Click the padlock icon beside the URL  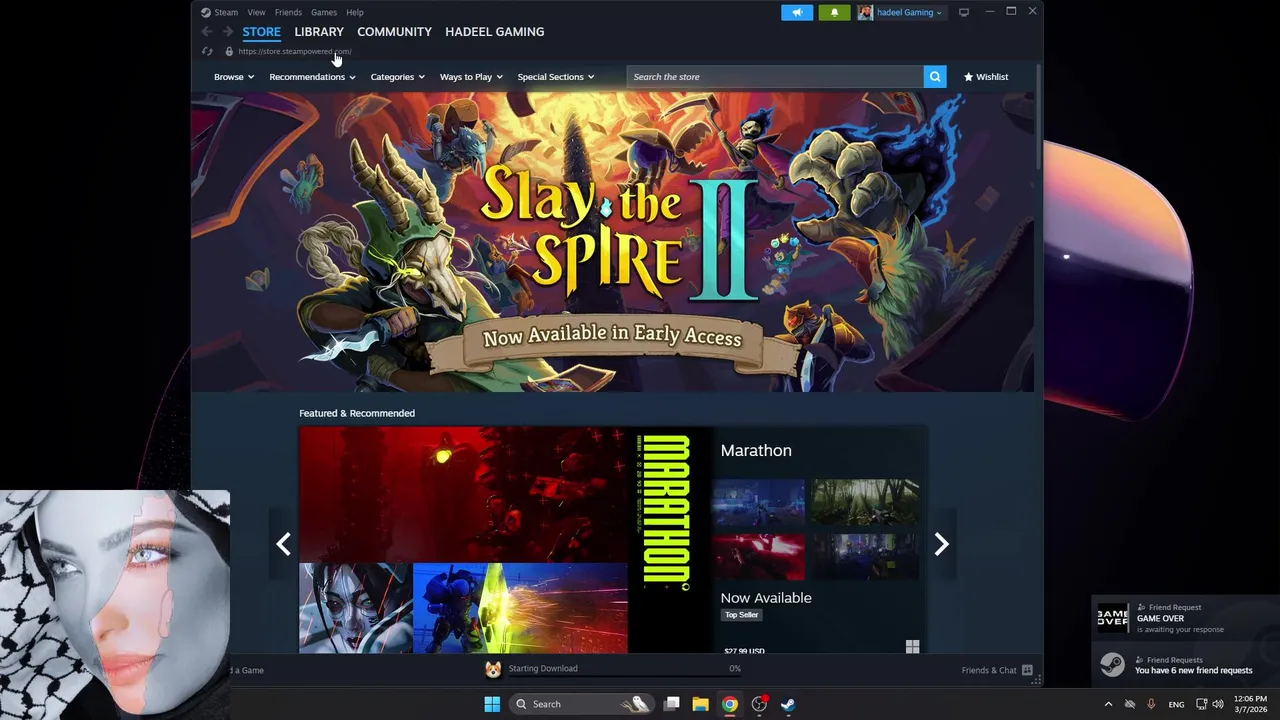pyautogui.click(x=229, y=51)
